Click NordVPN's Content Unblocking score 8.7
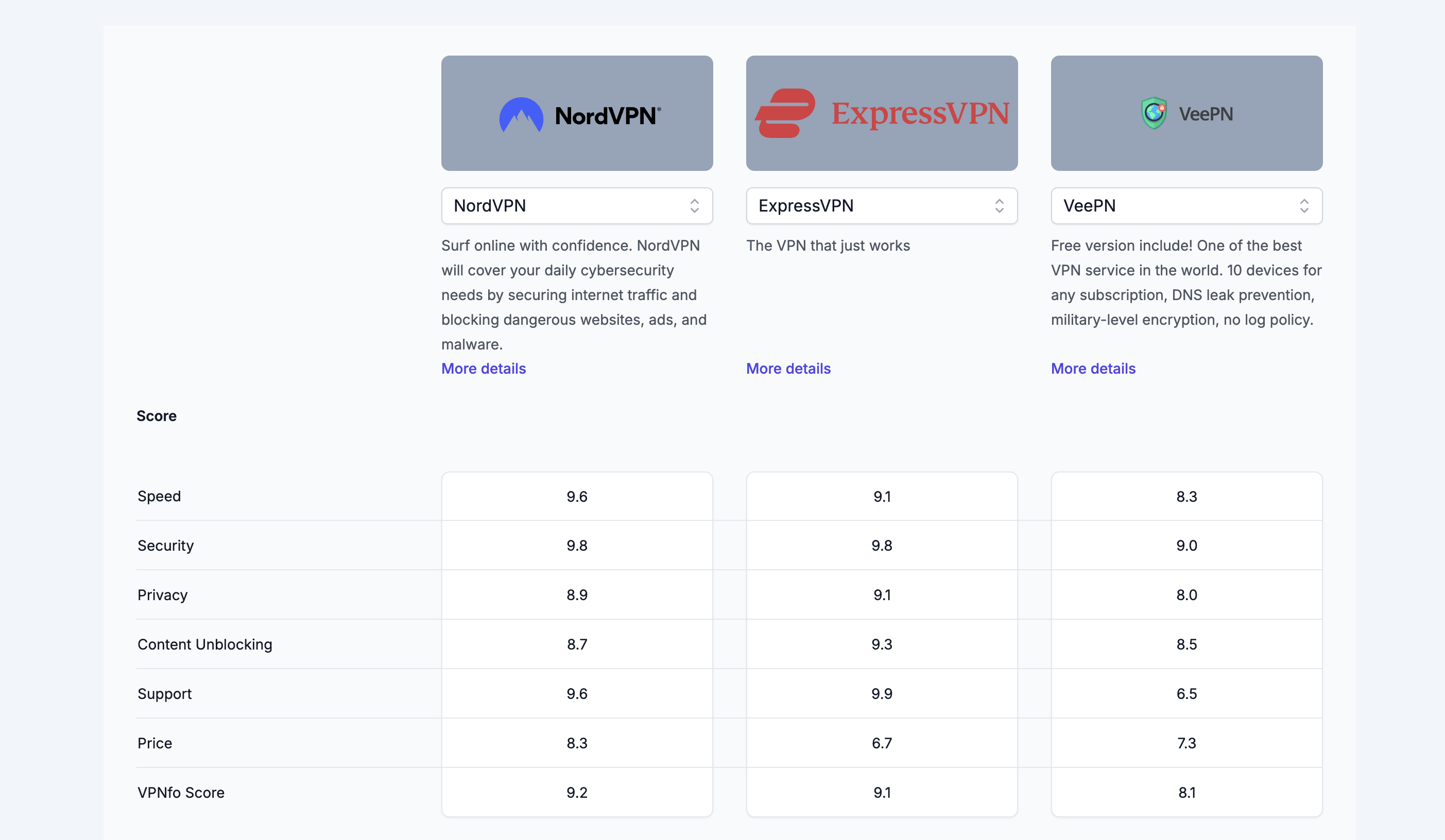The height and width of the screenshot is (840, 1445). click(x=577, y=644)
